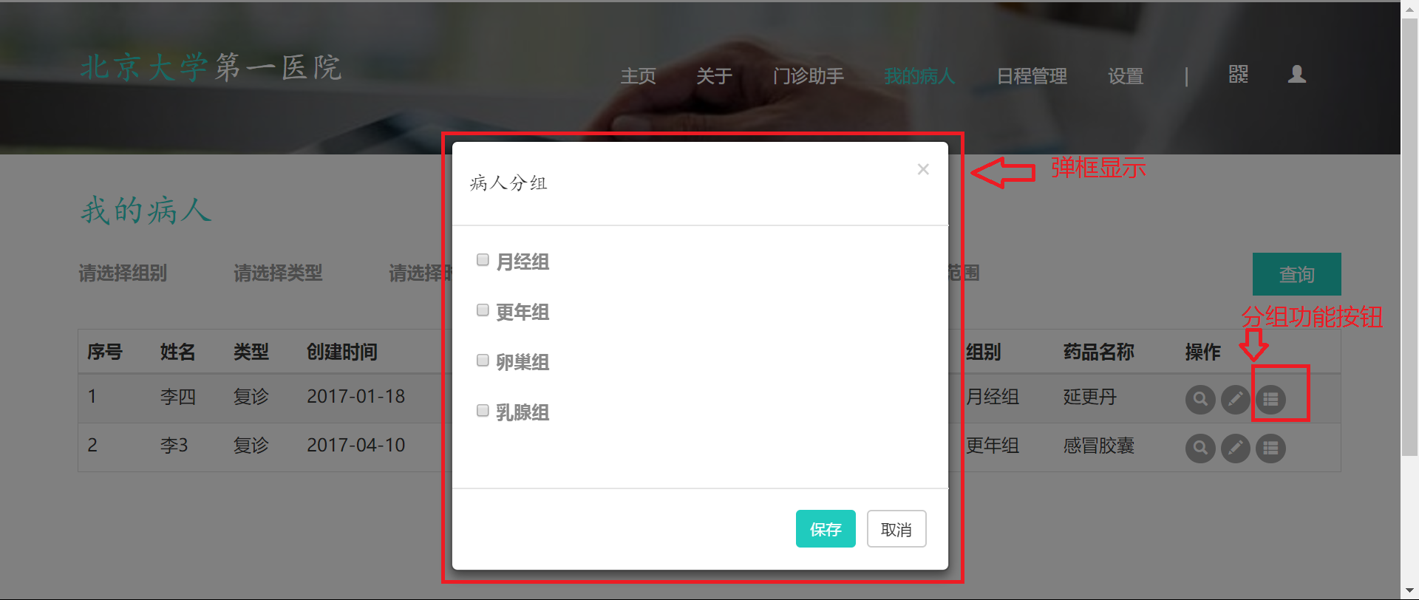Open the 日程管理 menu item
Screen dimensions: 1419x600
click(x=1032, y=76)
